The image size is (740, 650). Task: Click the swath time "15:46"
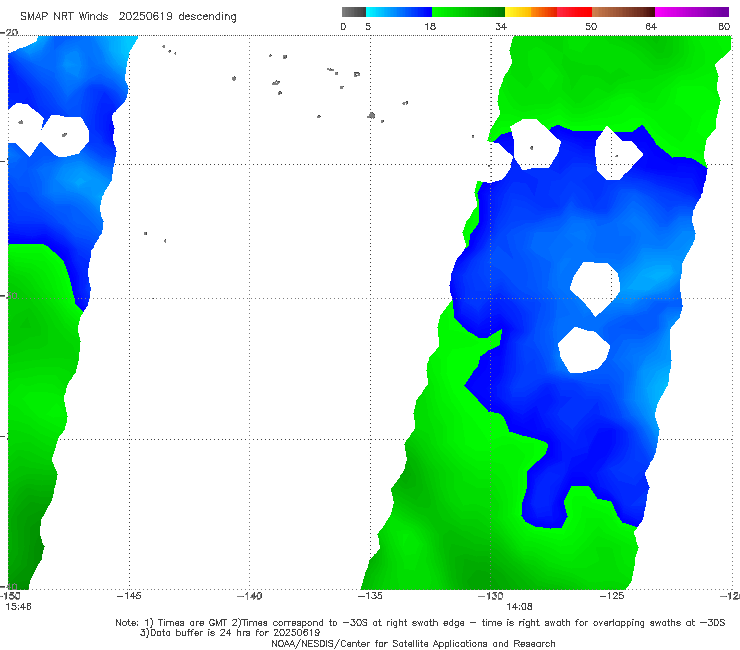[x=18, y=607]
